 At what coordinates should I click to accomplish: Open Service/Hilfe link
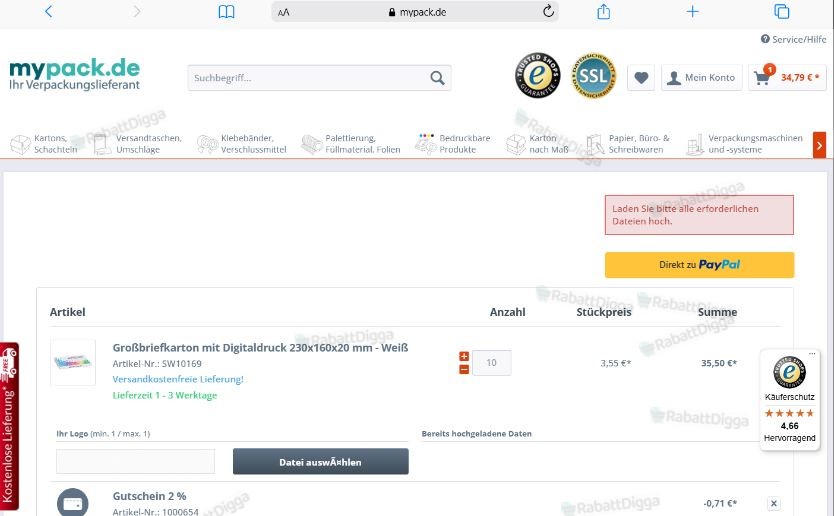click(x=793, y=39)
